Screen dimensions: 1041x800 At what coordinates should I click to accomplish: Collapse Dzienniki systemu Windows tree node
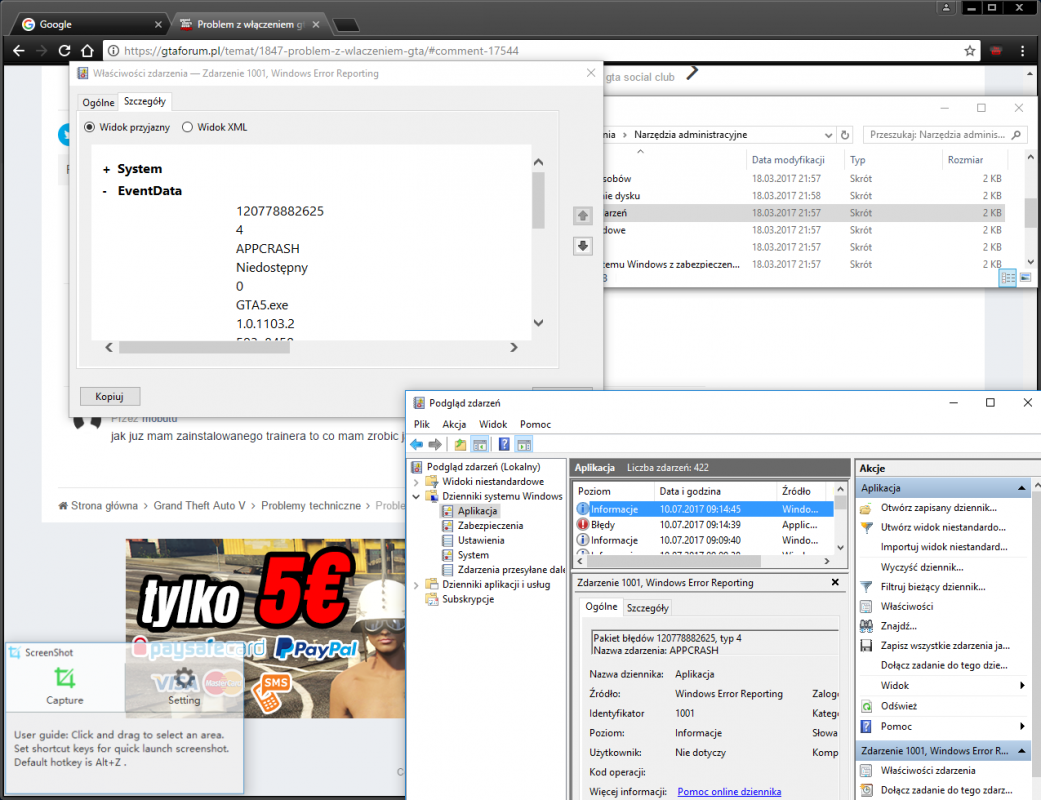pyautogui.click(x=416, y=497)
